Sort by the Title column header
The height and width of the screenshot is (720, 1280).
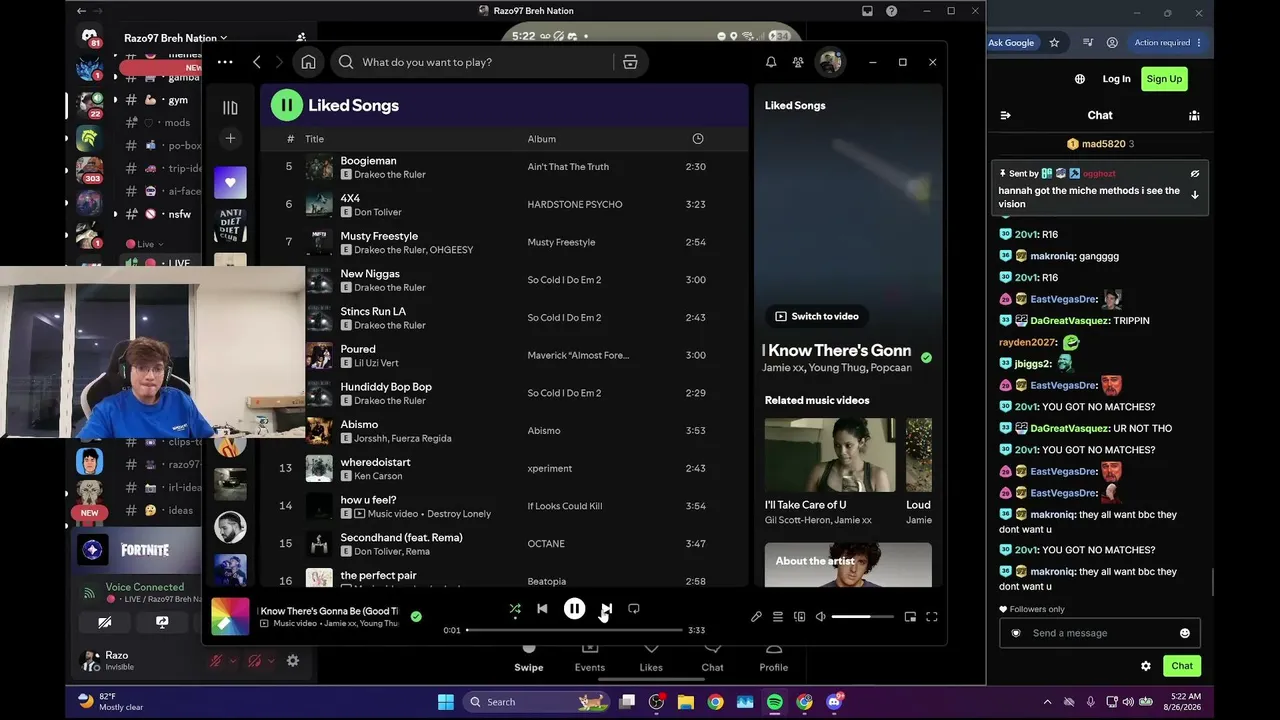pos(314,139)
